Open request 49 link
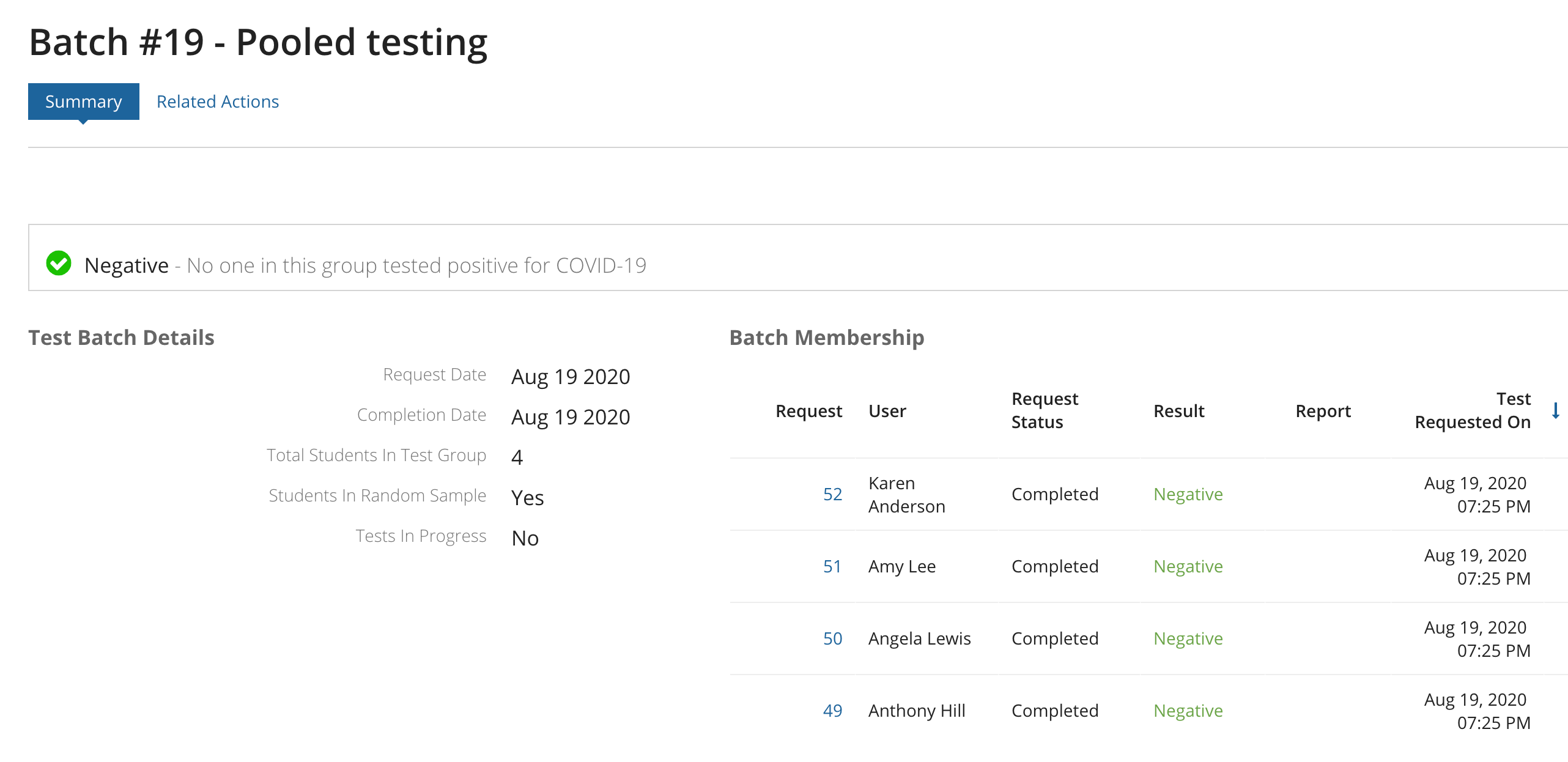 click(832, 711)
